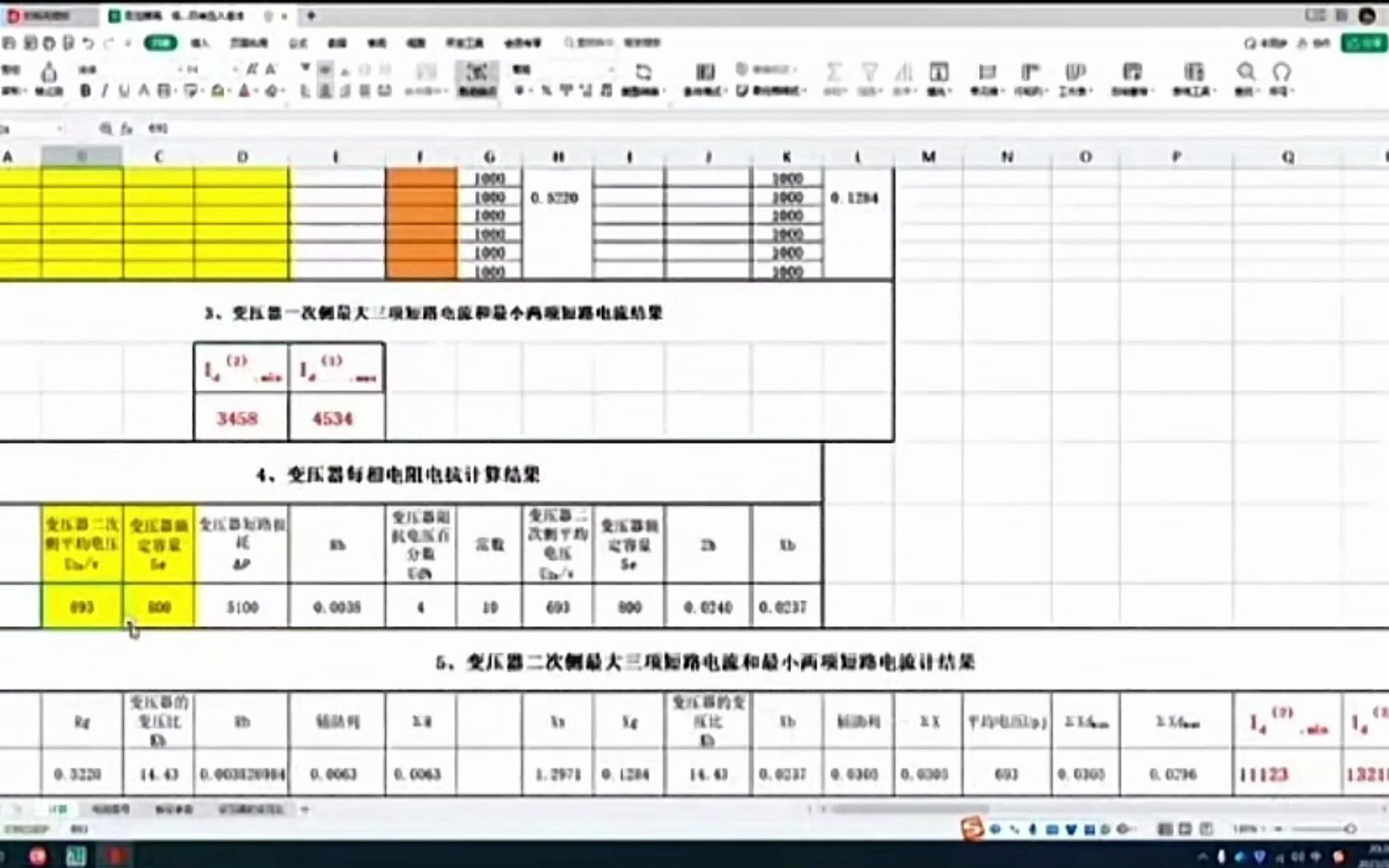The width and height of the screenshot is (1389, 868).
Task: Open the Cell format tool
Action: (986, 79)
